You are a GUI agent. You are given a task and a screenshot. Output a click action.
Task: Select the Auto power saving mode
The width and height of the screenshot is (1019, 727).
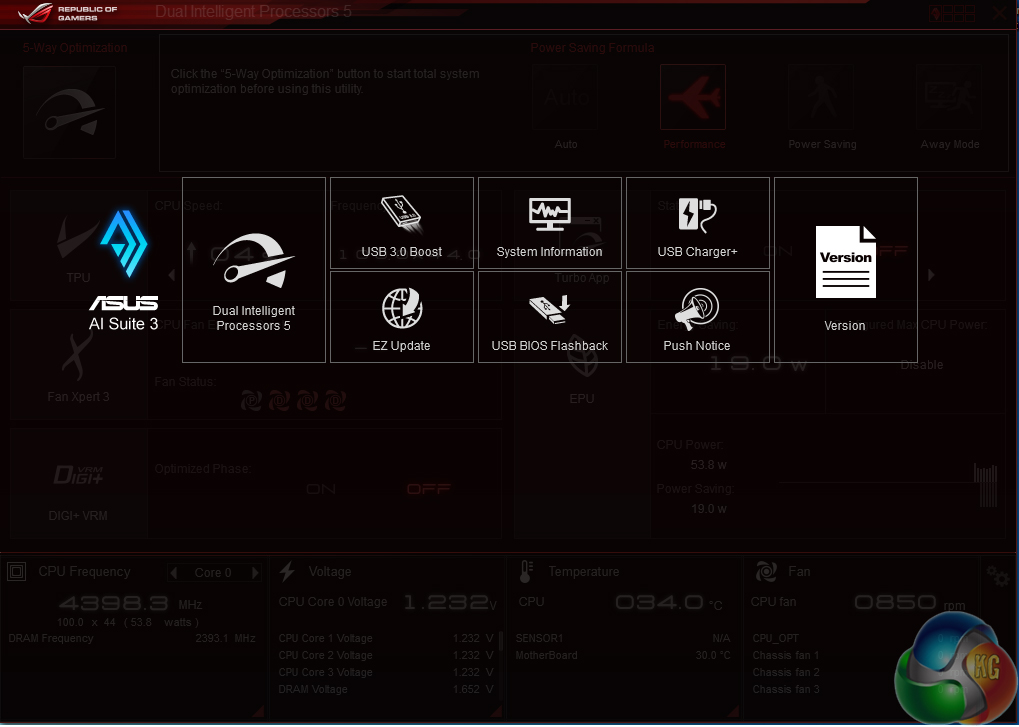565,97
